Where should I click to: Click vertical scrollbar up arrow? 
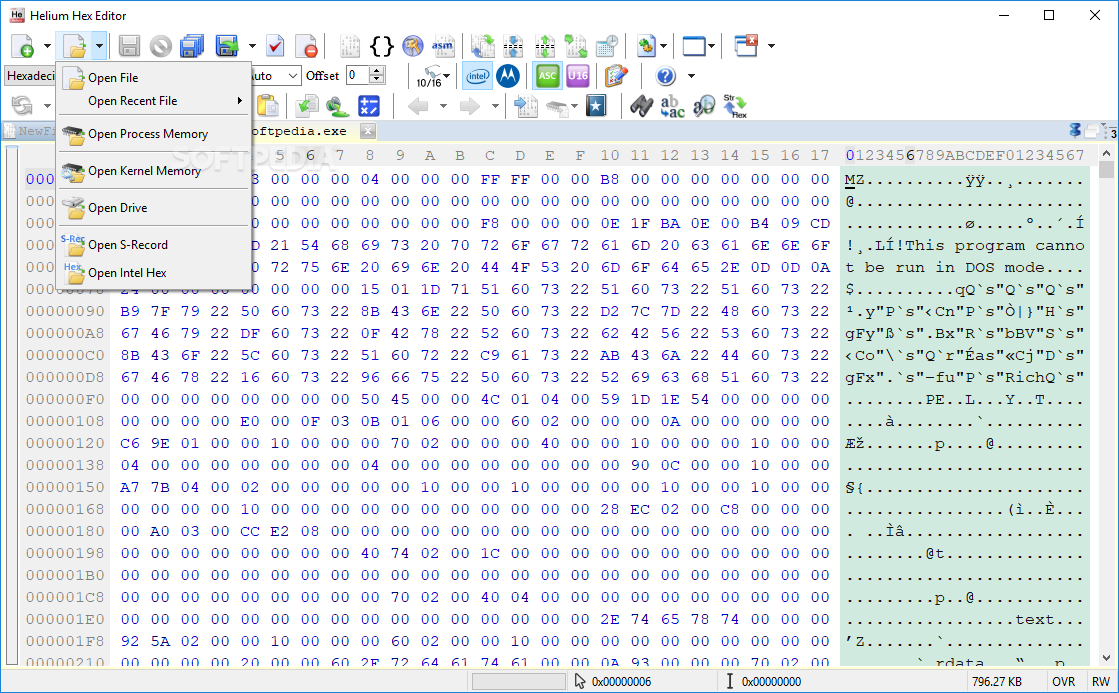pos(1106,153)
